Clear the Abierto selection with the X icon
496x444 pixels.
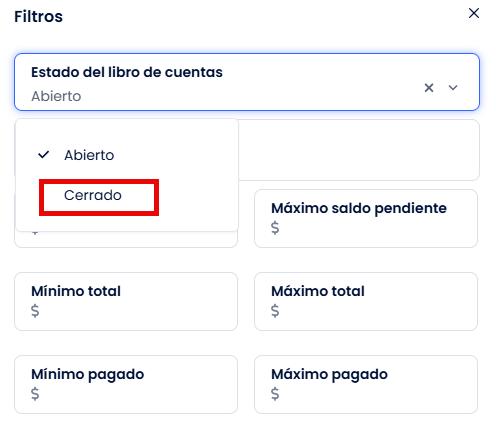coord(429,88)
